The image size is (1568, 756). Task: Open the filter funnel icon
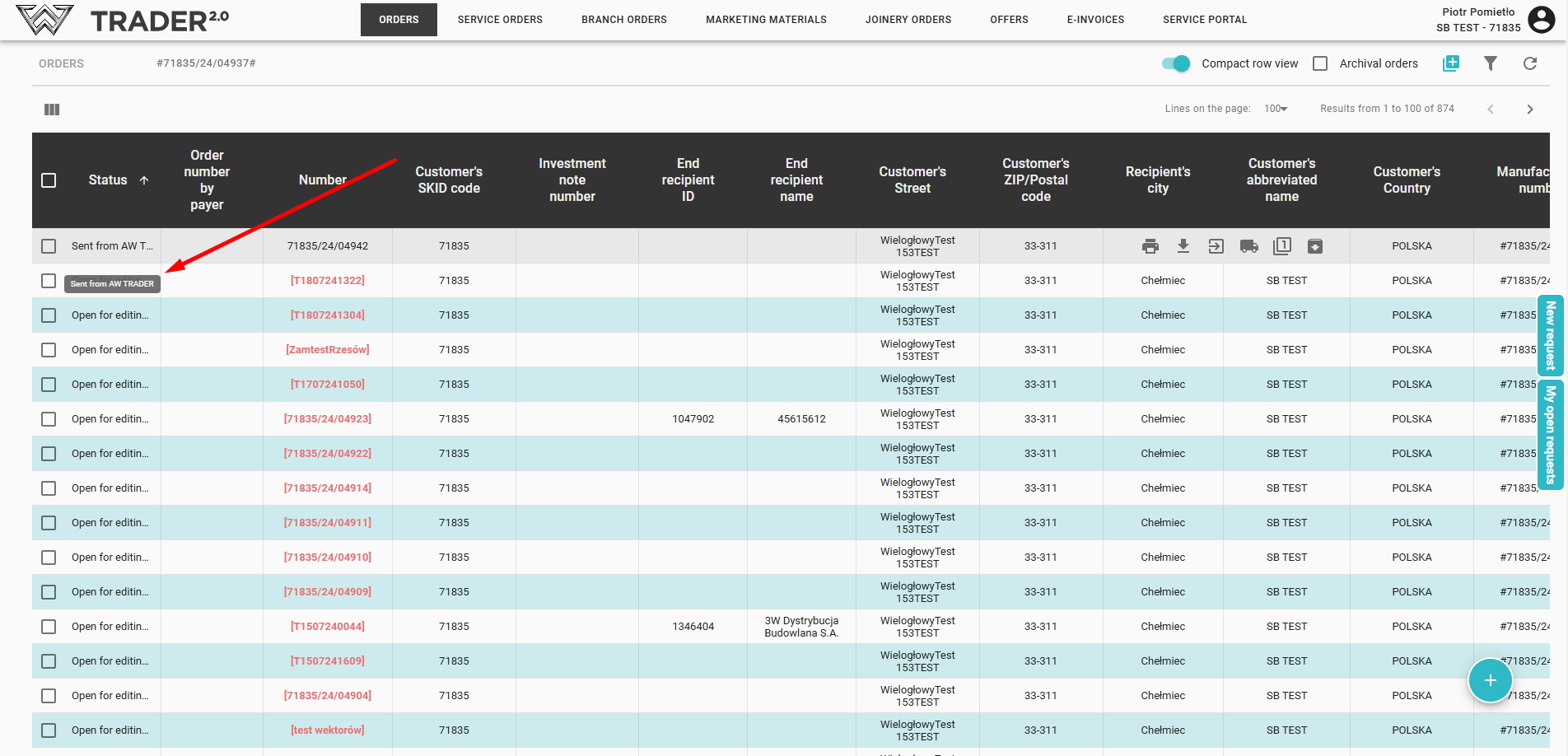[x=1491, y=63]
